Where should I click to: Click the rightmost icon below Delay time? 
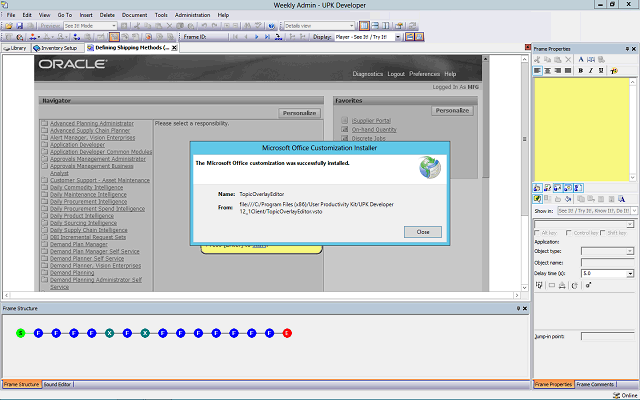[x=588, y=285]
